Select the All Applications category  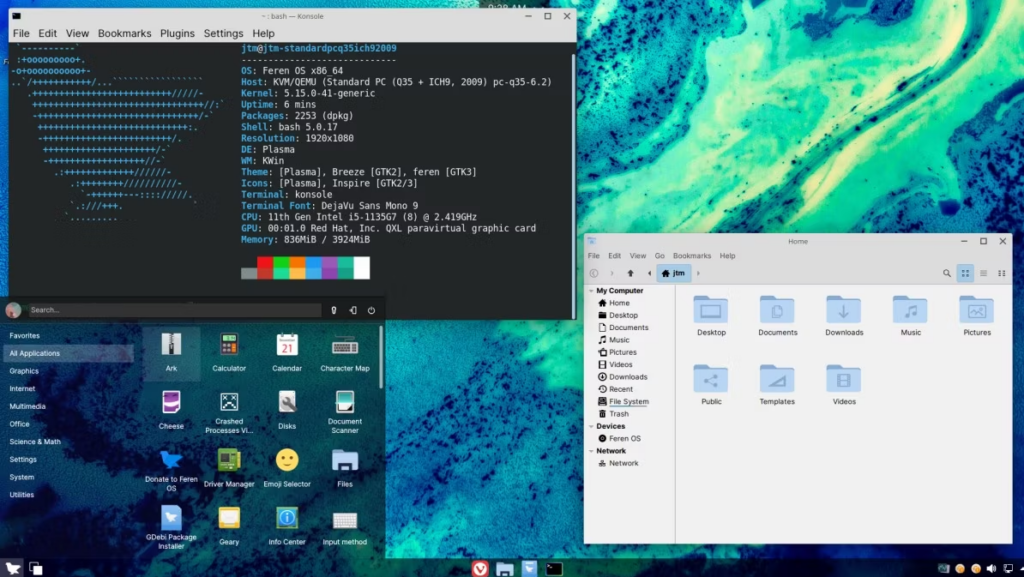[x=68, y=353]
